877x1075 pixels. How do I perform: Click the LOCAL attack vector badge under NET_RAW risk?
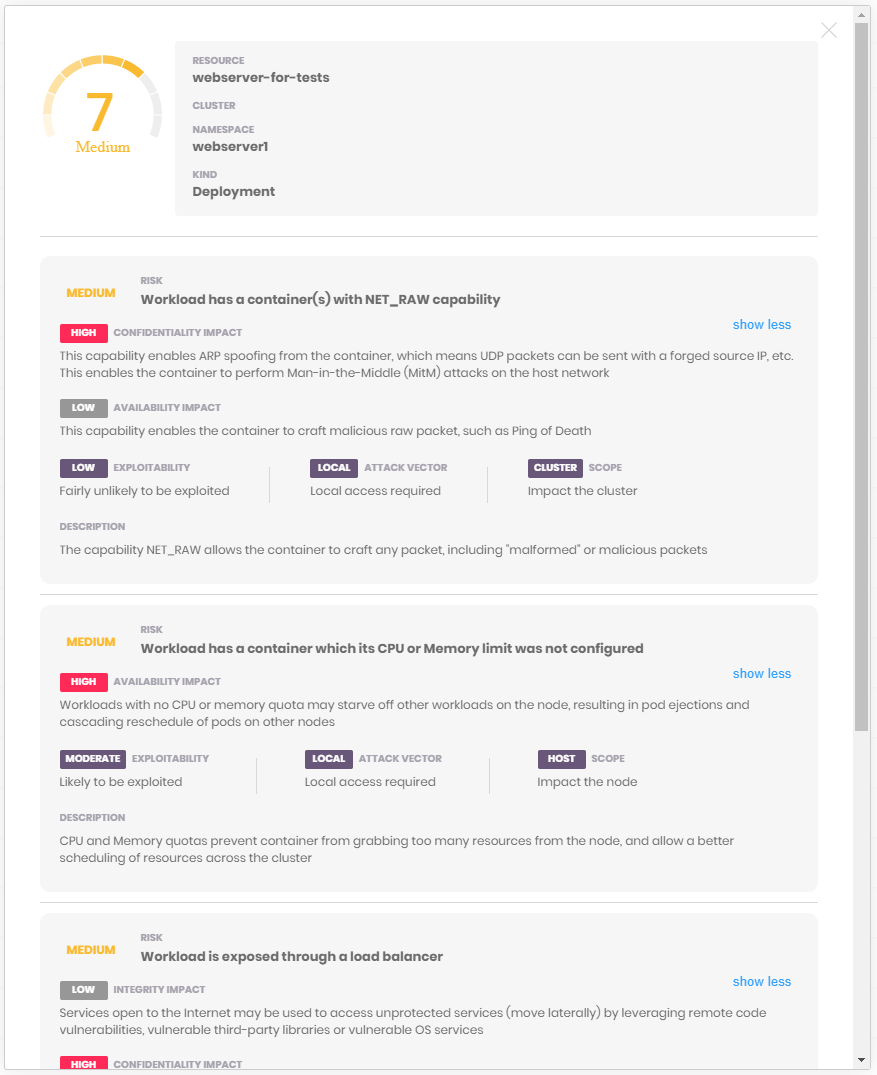coord(334,468)
